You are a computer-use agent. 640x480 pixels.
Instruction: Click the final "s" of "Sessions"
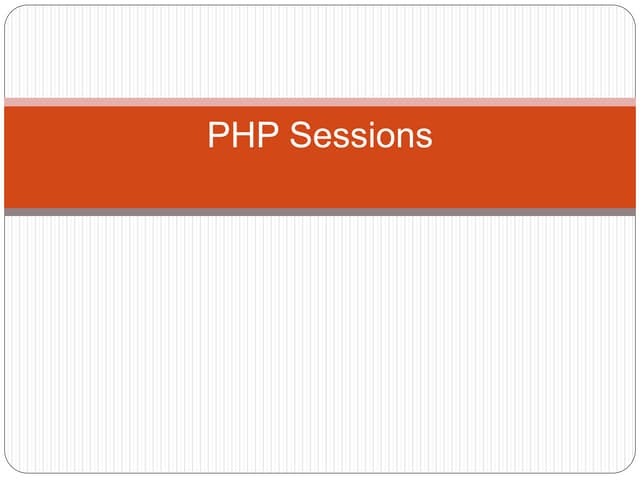pyautogui.click(x=425, y=138)
